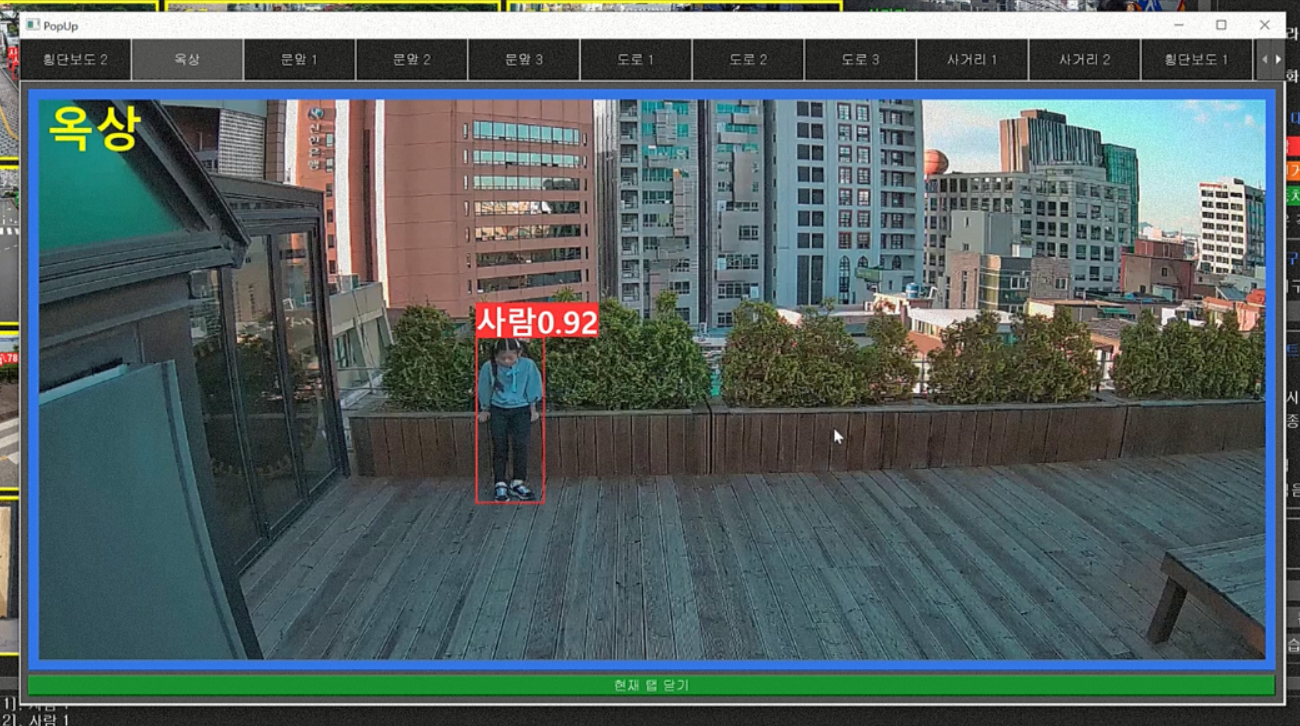The height and width of the screenshot is (726, 1300).
Task: Select the 사람 0.92 detection label
Action: coord(537,321)
